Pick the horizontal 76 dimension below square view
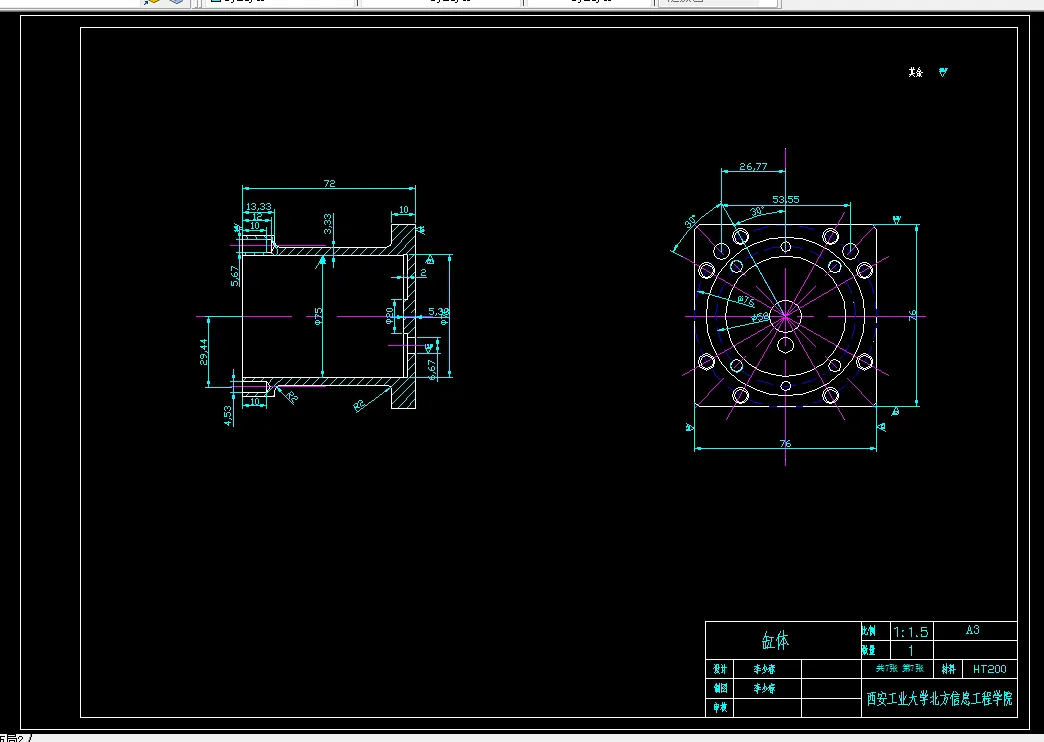This screenshot has height=742, width=1044. click(x=785, y=443)
